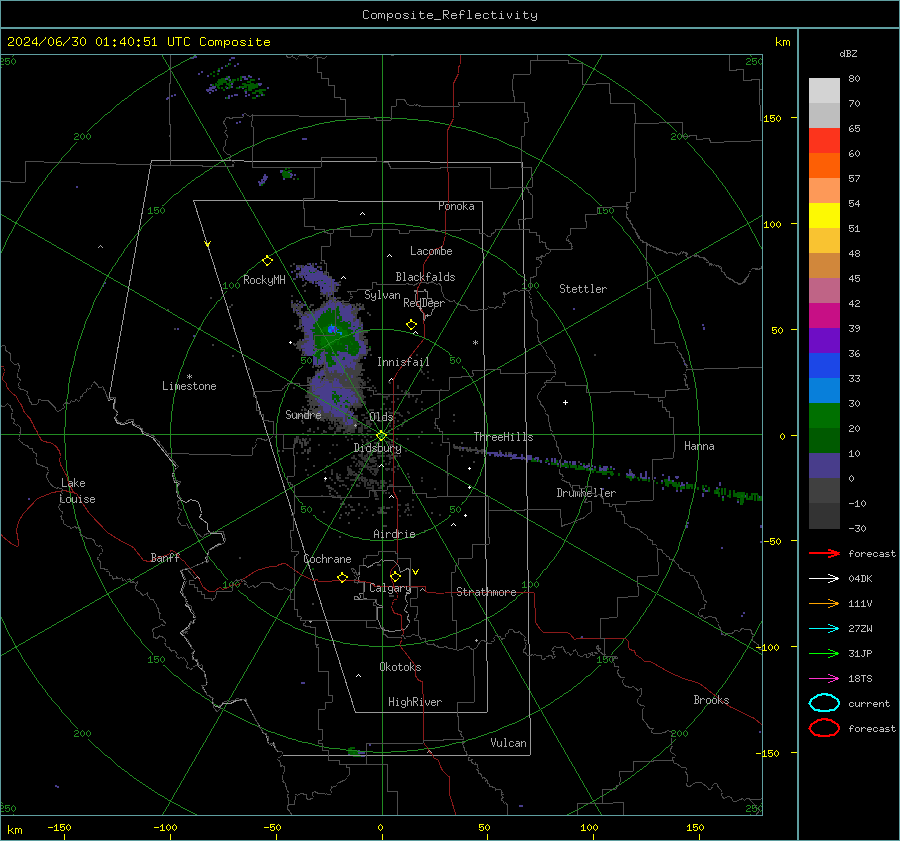Click the dBZ legend heading
The width and height of the screenshot is (900, 841).
(848, 53)
